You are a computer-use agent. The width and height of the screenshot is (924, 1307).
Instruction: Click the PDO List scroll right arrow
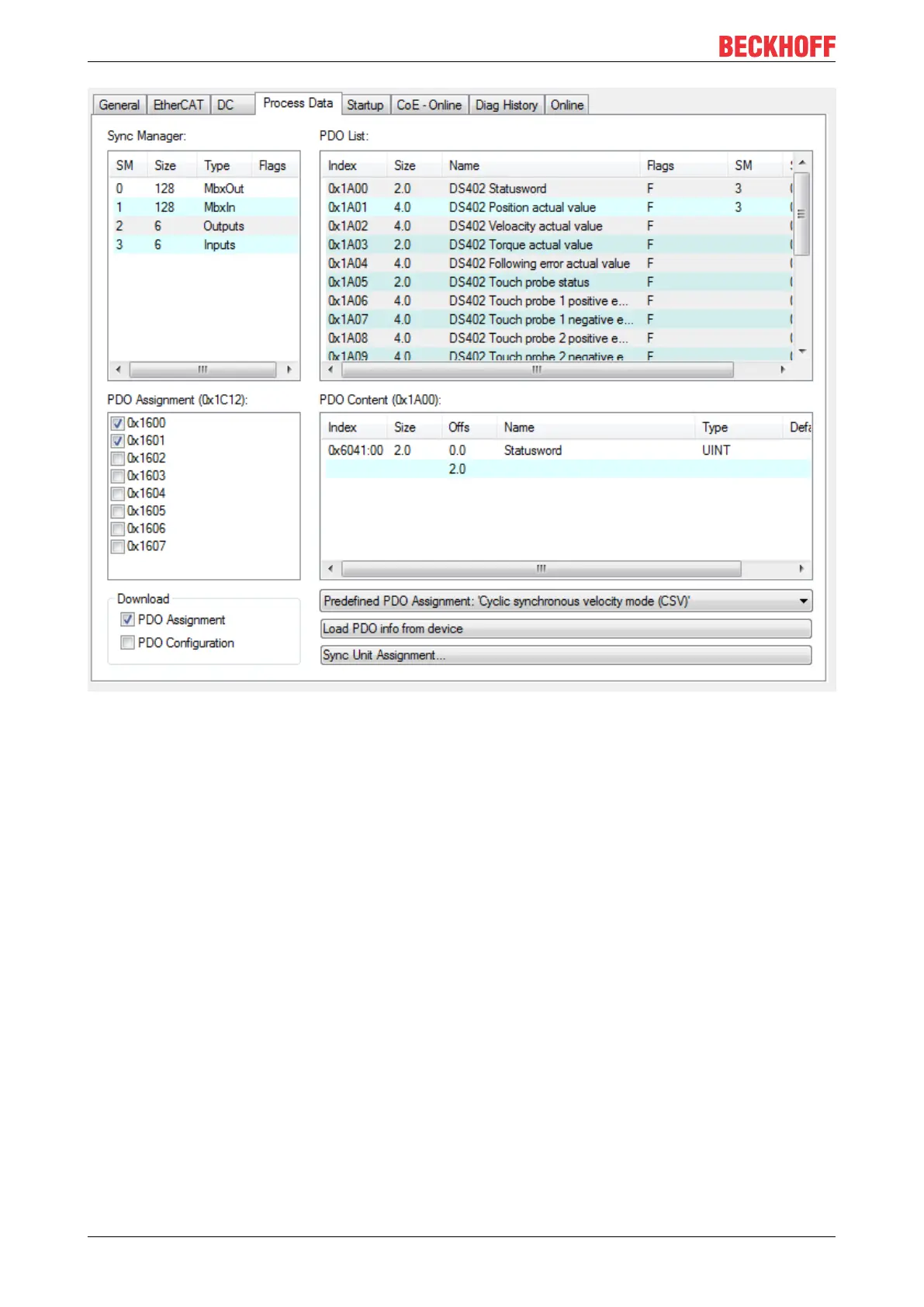tap(783, 370)
